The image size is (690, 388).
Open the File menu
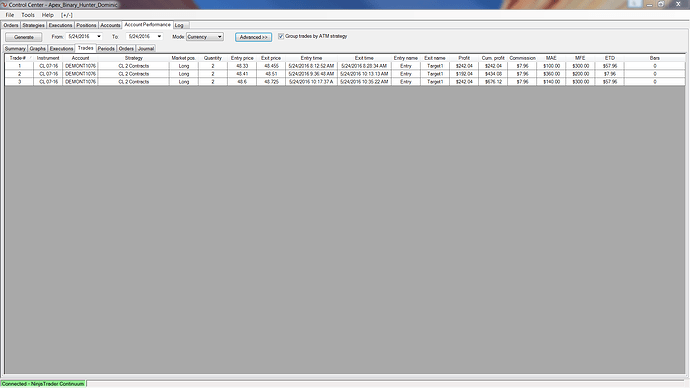10,15
